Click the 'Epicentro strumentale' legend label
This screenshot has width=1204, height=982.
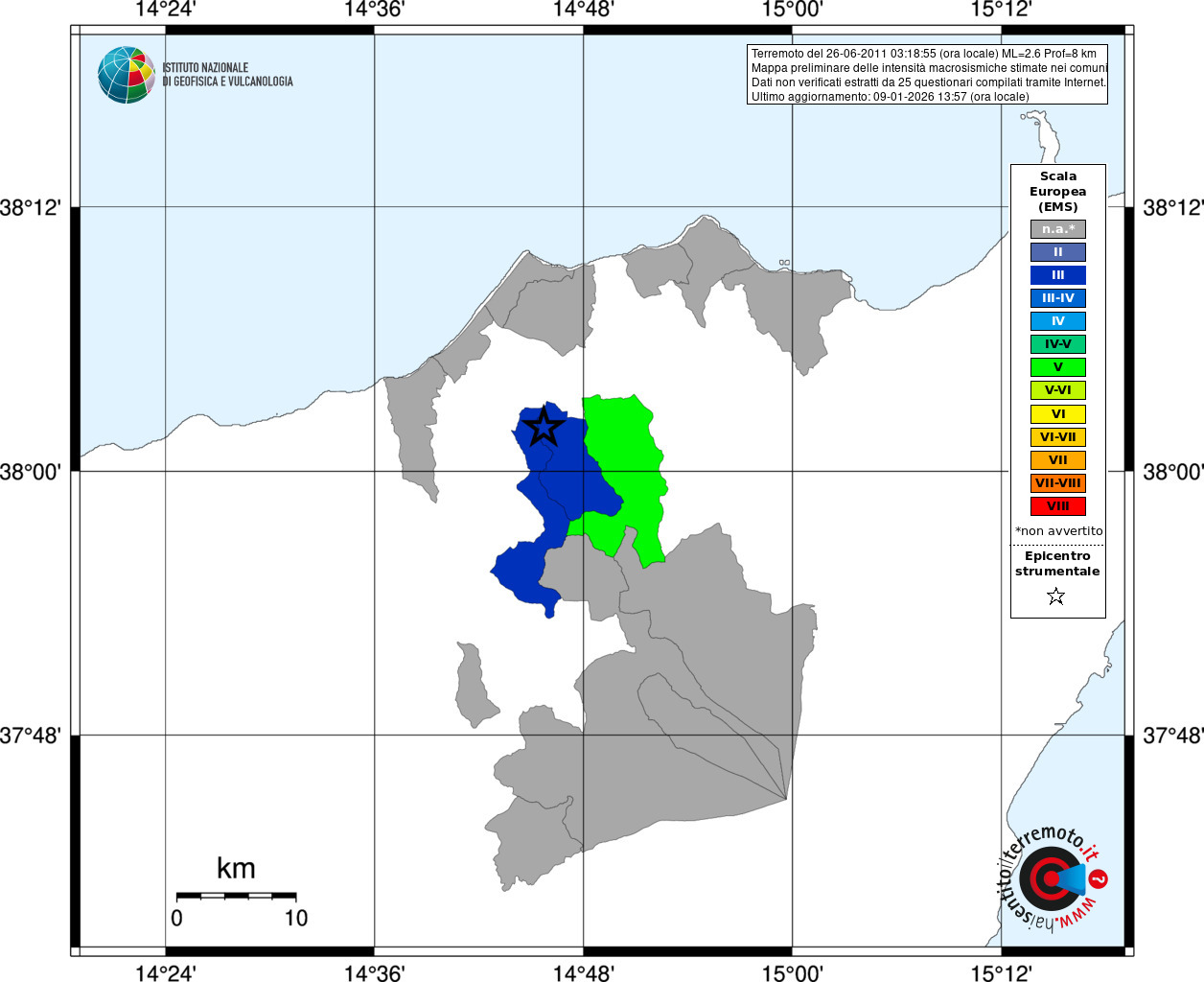pyautogui.click(x=1057, y=564)
